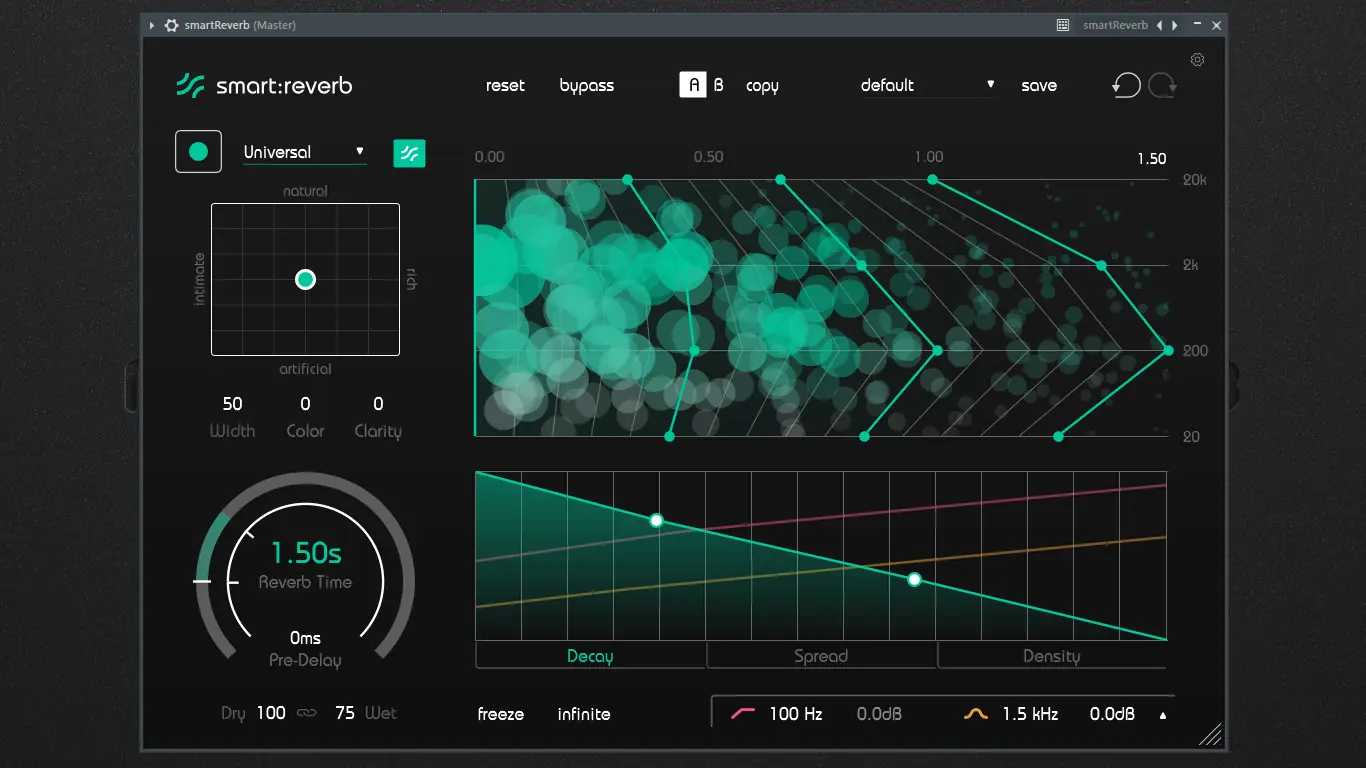The image size is (1366, 768).
Task: Switch to state B
Action: point(718,85)
